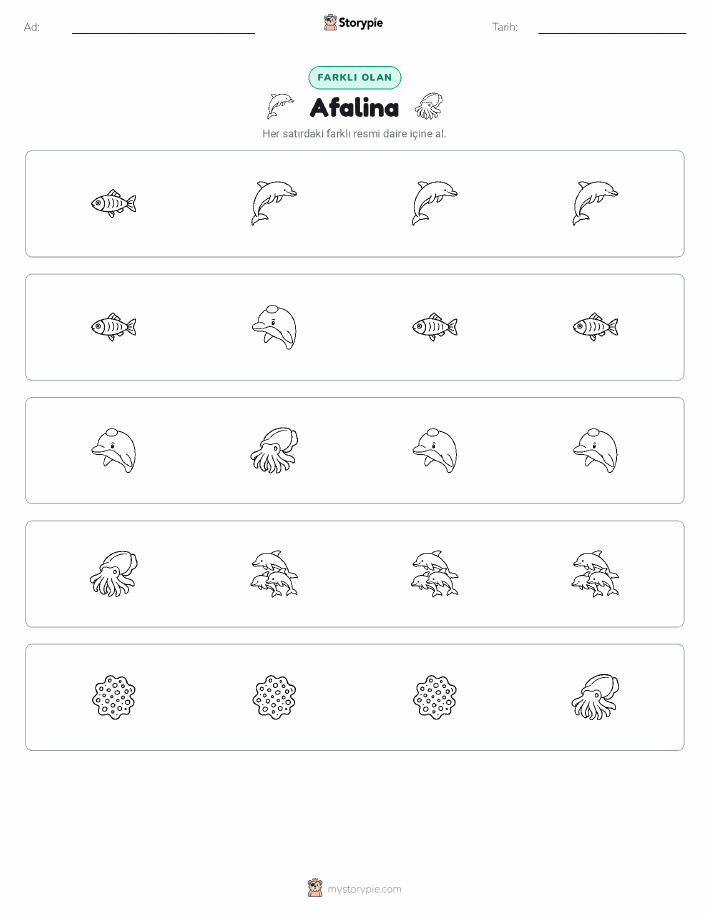Click the last fish in row two

595,327
